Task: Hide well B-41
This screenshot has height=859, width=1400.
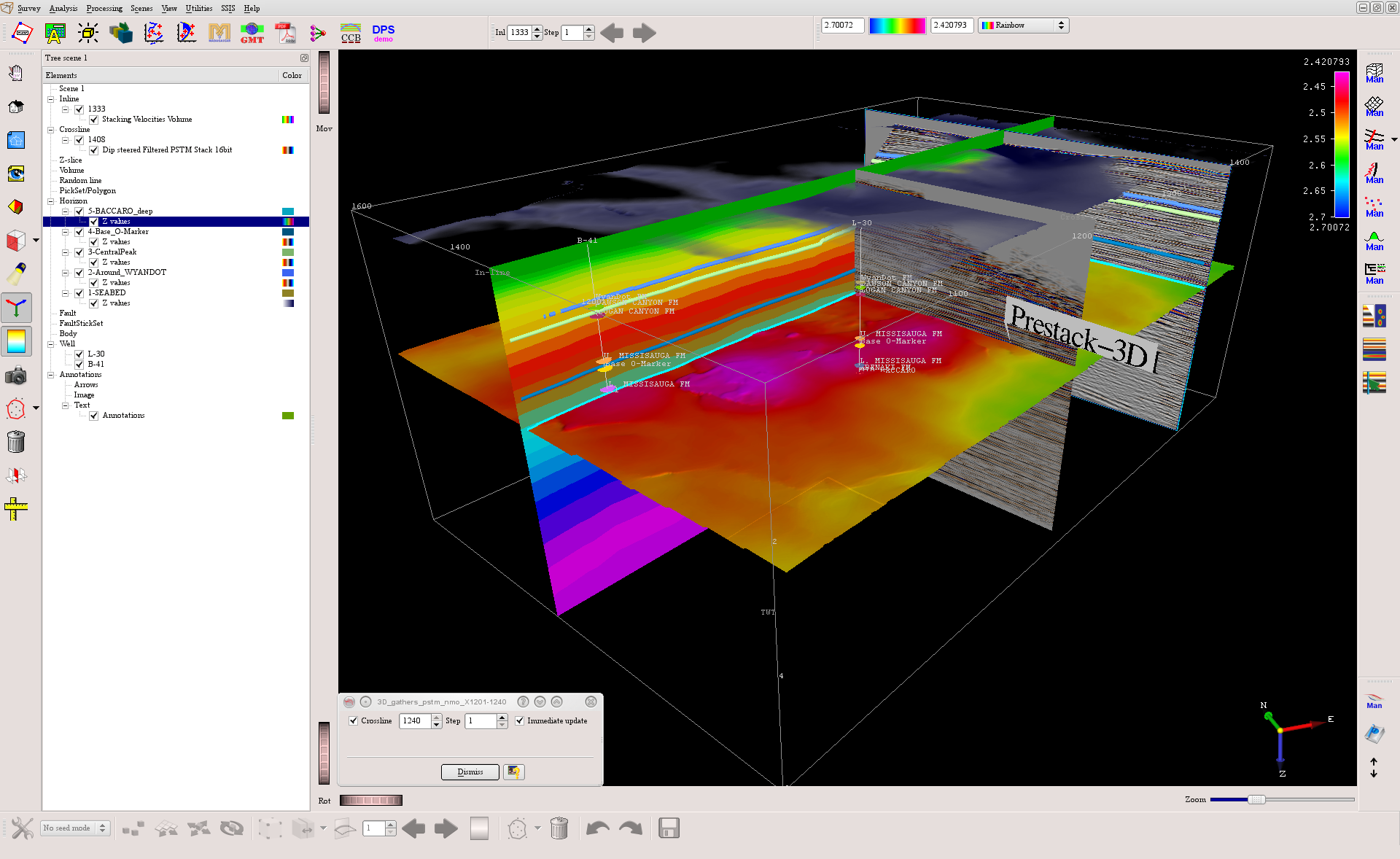Action: pos(79,365)
